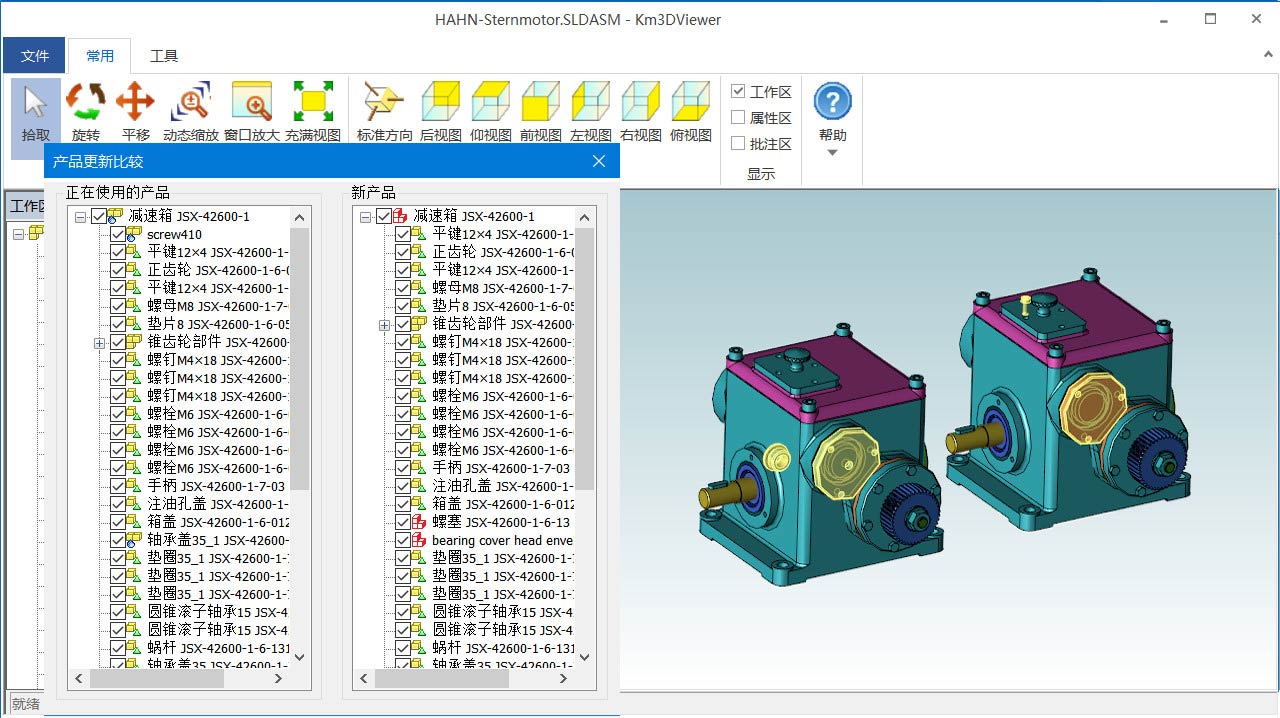Tick the 批注区 checkbox
1280x718 pixels.
tap(738, 144)
